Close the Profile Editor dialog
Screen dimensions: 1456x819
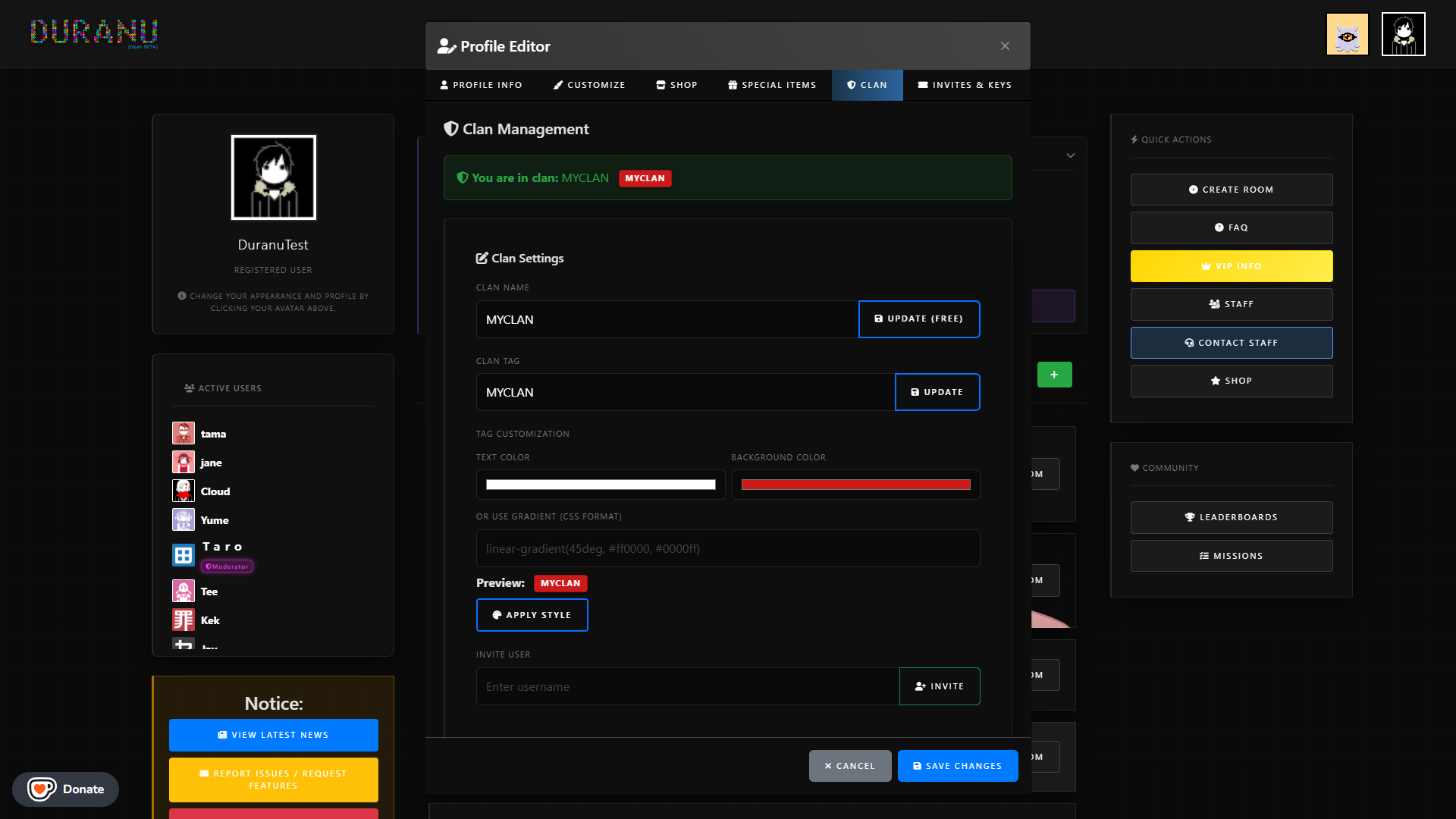(x=1005, y=46)
